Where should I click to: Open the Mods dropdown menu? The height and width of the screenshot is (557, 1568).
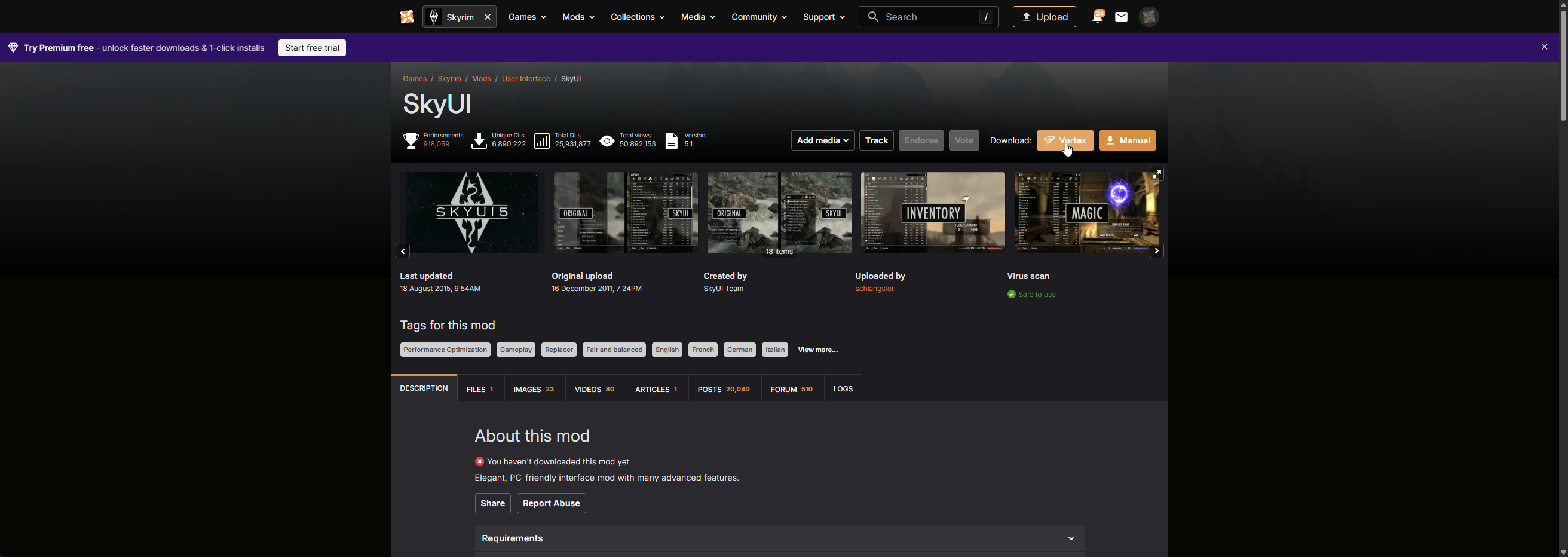click(578, 17)
